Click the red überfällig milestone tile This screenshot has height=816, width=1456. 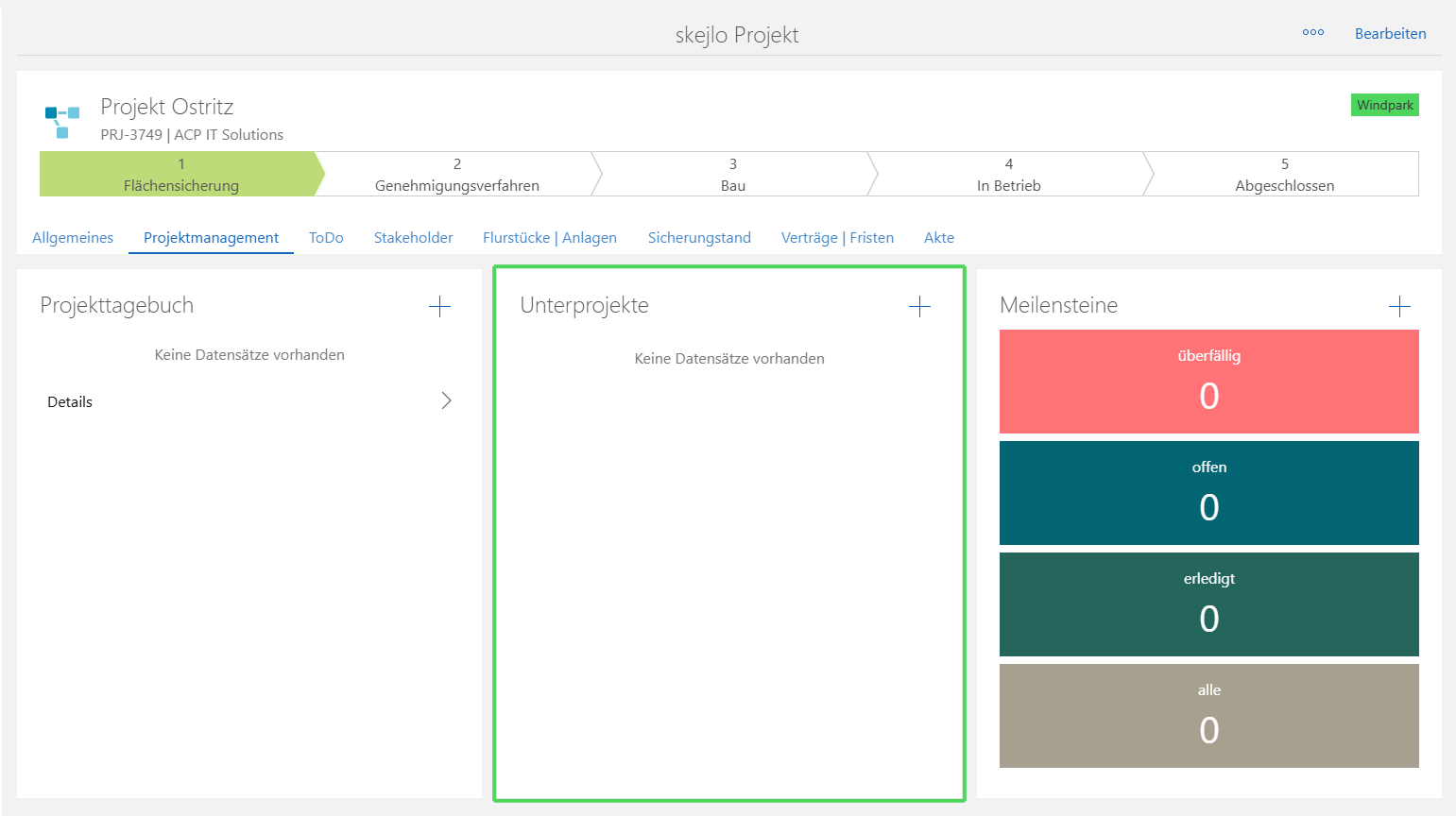point(1208,382)
